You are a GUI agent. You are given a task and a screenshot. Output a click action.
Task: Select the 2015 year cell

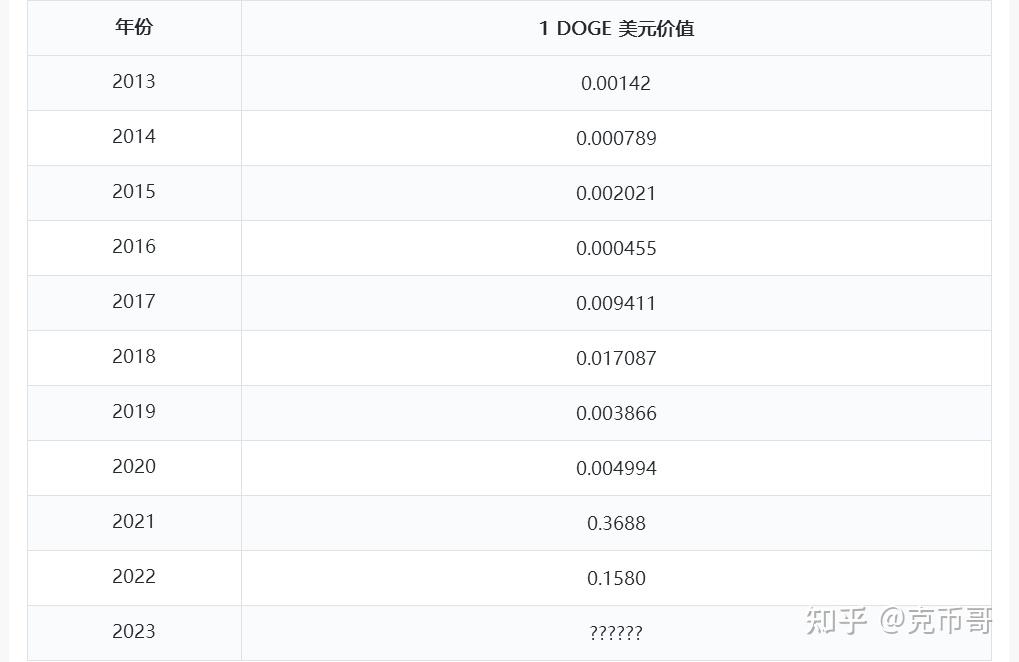coord(134,192)
